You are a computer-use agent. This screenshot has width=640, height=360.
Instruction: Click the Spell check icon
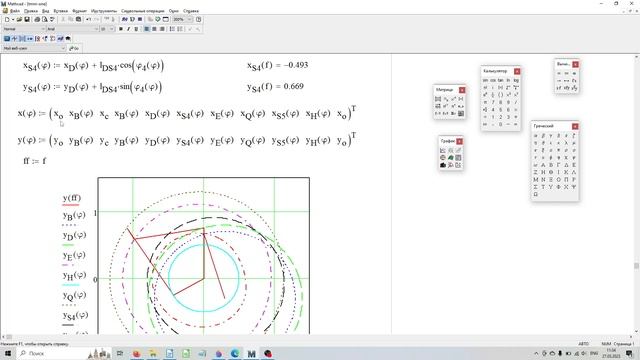(x=52, y=19)
